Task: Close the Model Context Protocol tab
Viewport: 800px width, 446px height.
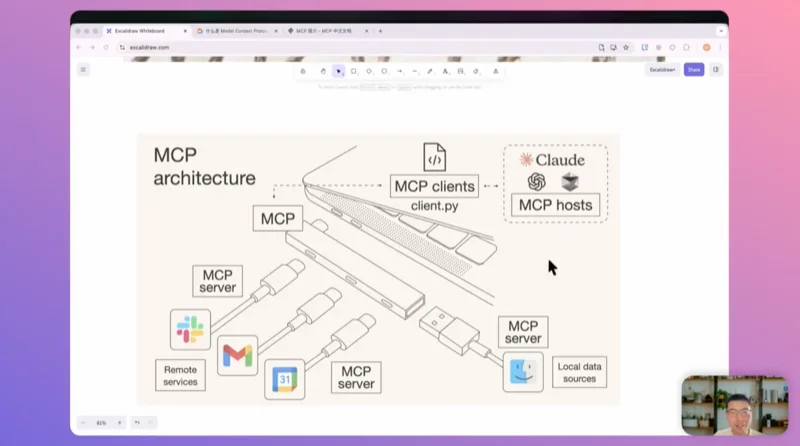Action: [x=276, y=31]
